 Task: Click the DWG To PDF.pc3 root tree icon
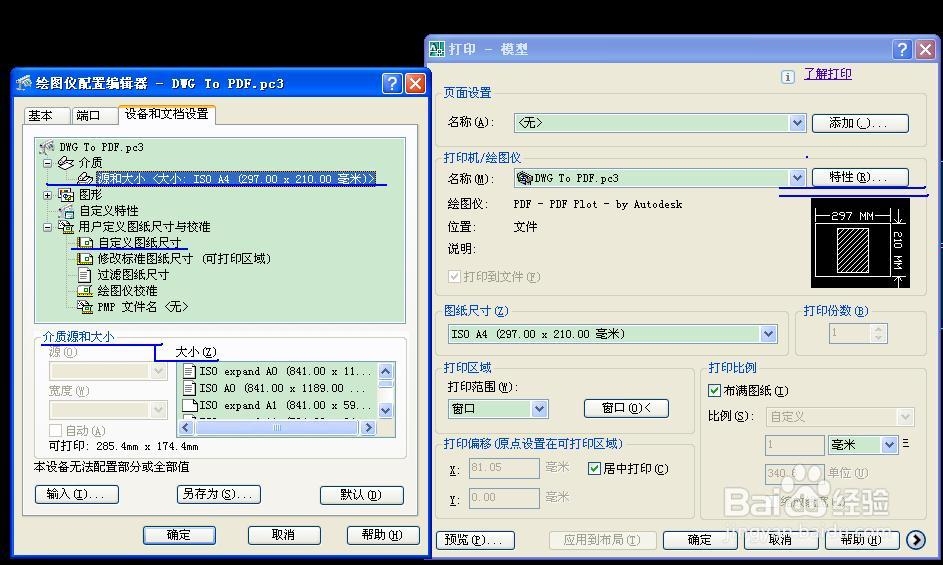pyautogui.click(x=47, y=147)
